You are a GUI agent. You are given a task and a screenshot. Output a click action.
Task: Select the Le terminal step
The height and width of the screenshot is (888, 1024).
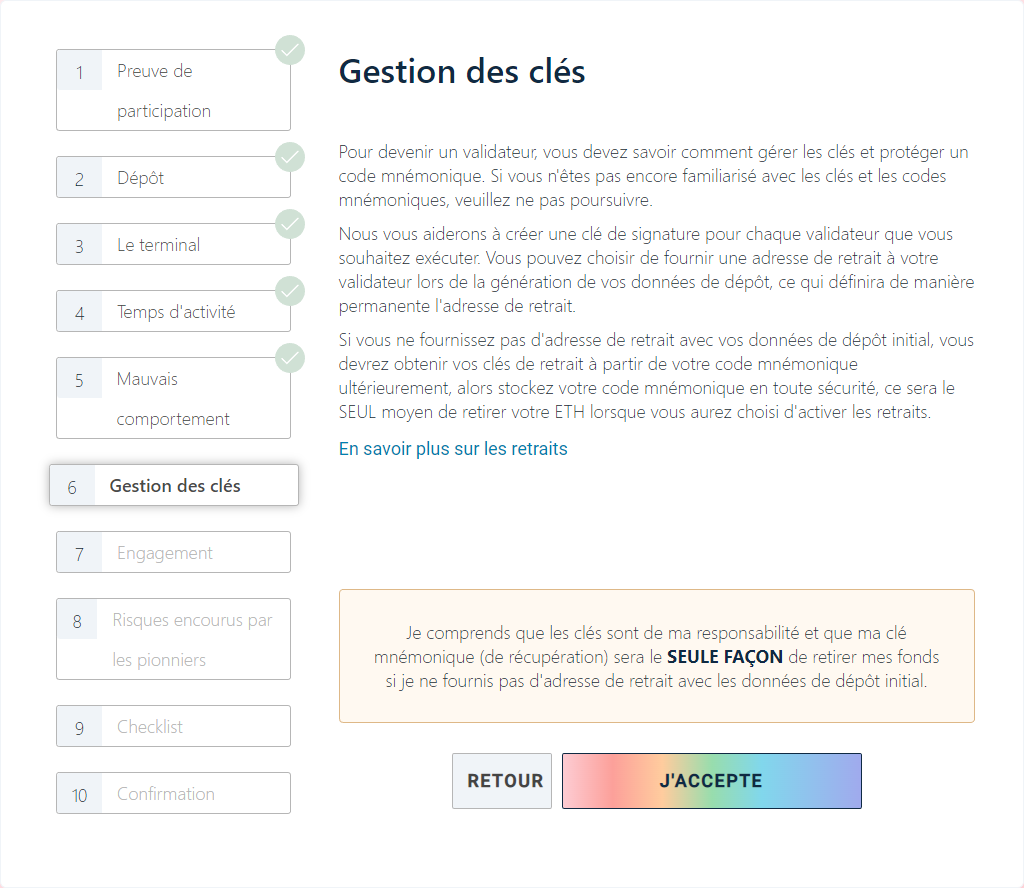173,245
